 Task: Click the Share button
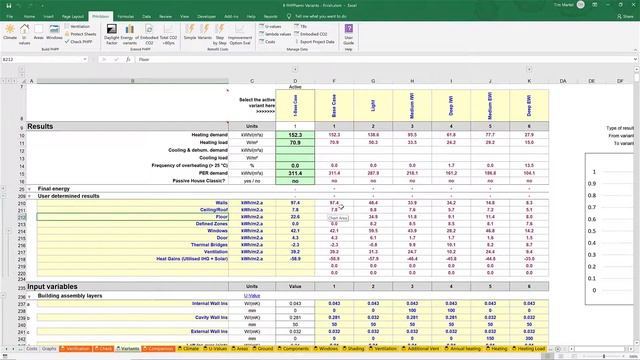point(625,16)
